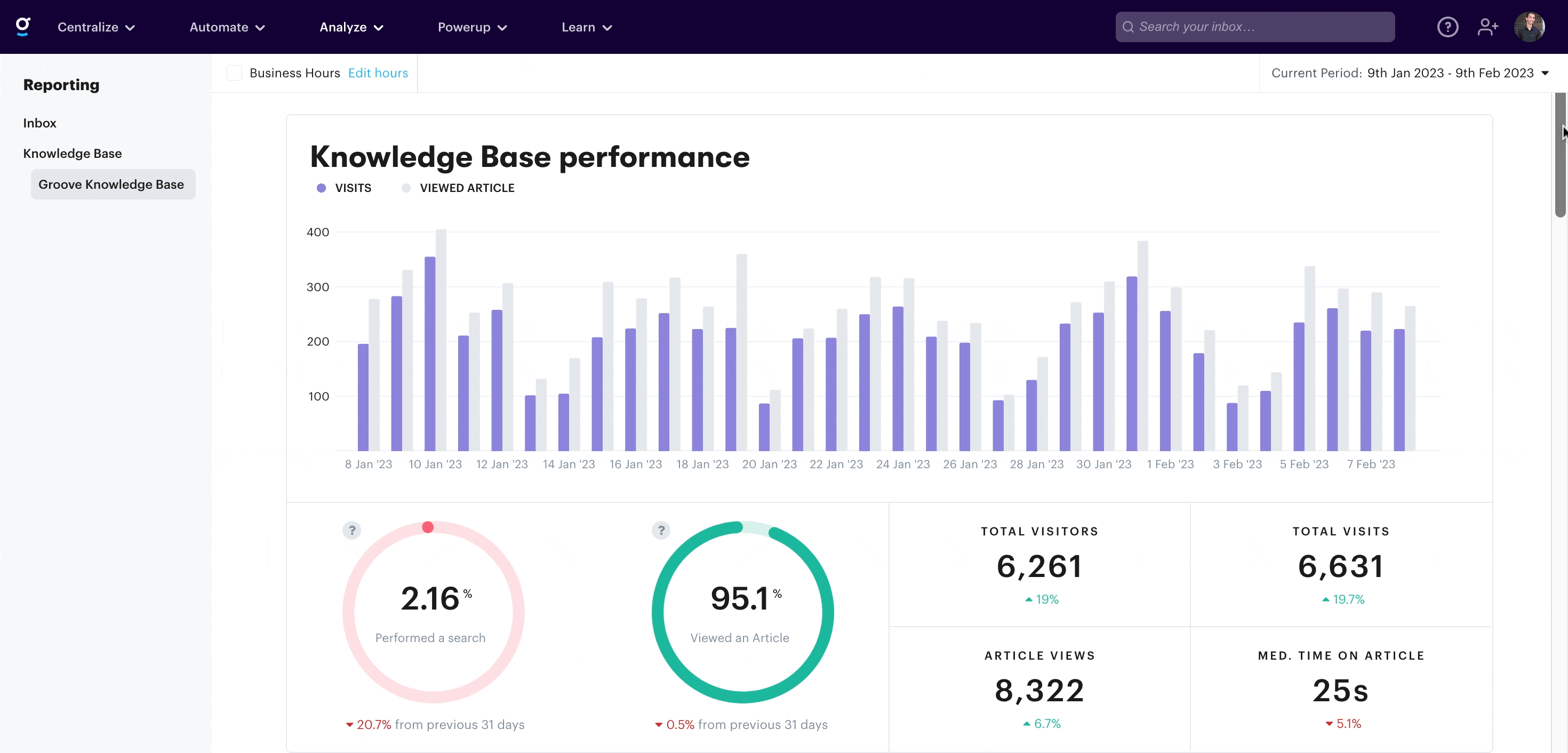This screenshot has width=1568, height=753.
Task: Expand the Automate dropdown menu
Action: [x=227, y=27]
